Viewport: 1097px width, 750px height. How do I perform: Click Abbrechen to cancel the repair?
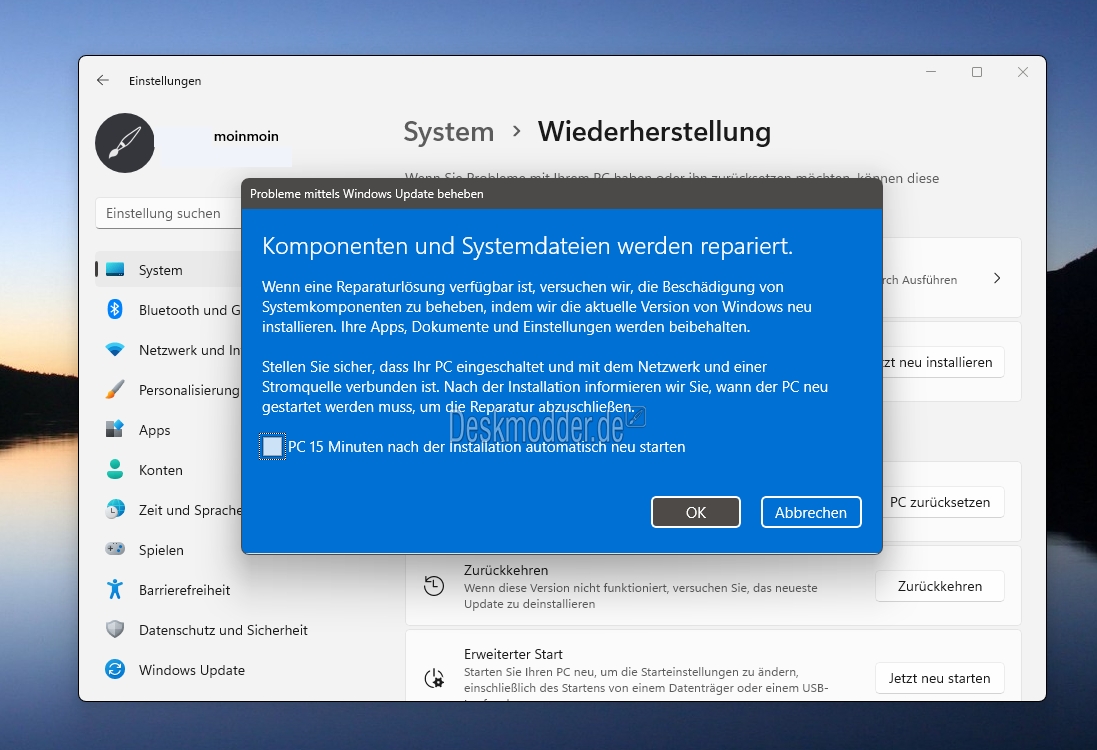pos(811,512)
